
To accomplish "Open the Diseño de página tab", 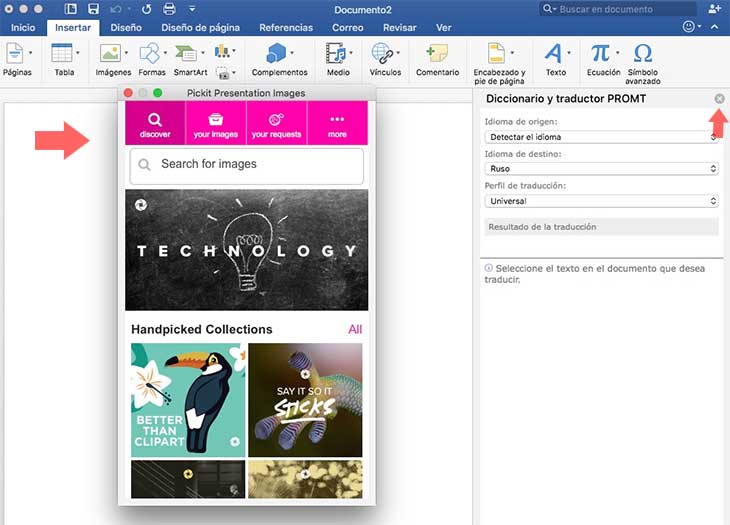I will point(201,27).
